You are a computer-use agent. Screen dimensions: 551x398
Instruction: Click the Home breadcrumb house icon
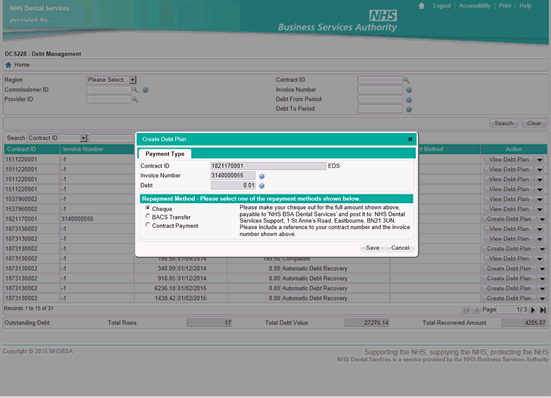coord(8,65)
